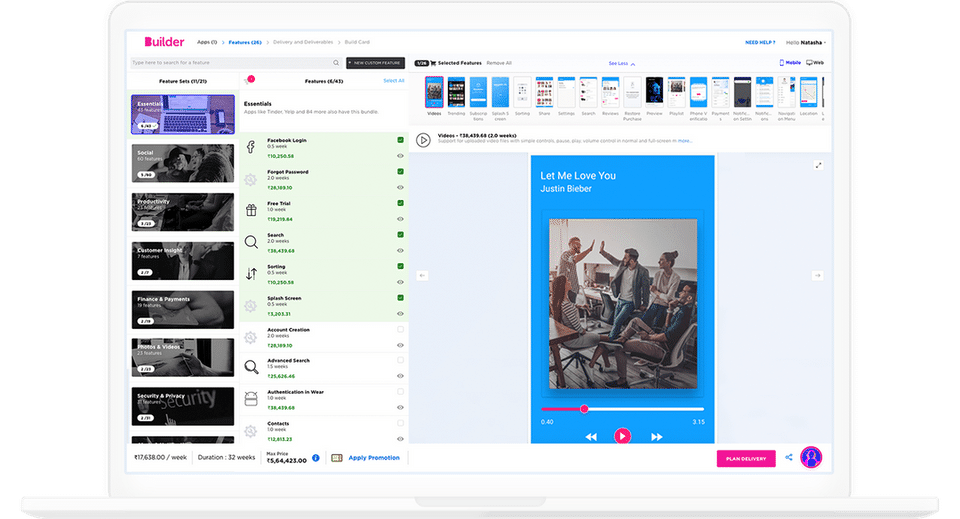Click the info icon beside Max Price
Viewport: 960px width, 519px height.
coord(316,458)
